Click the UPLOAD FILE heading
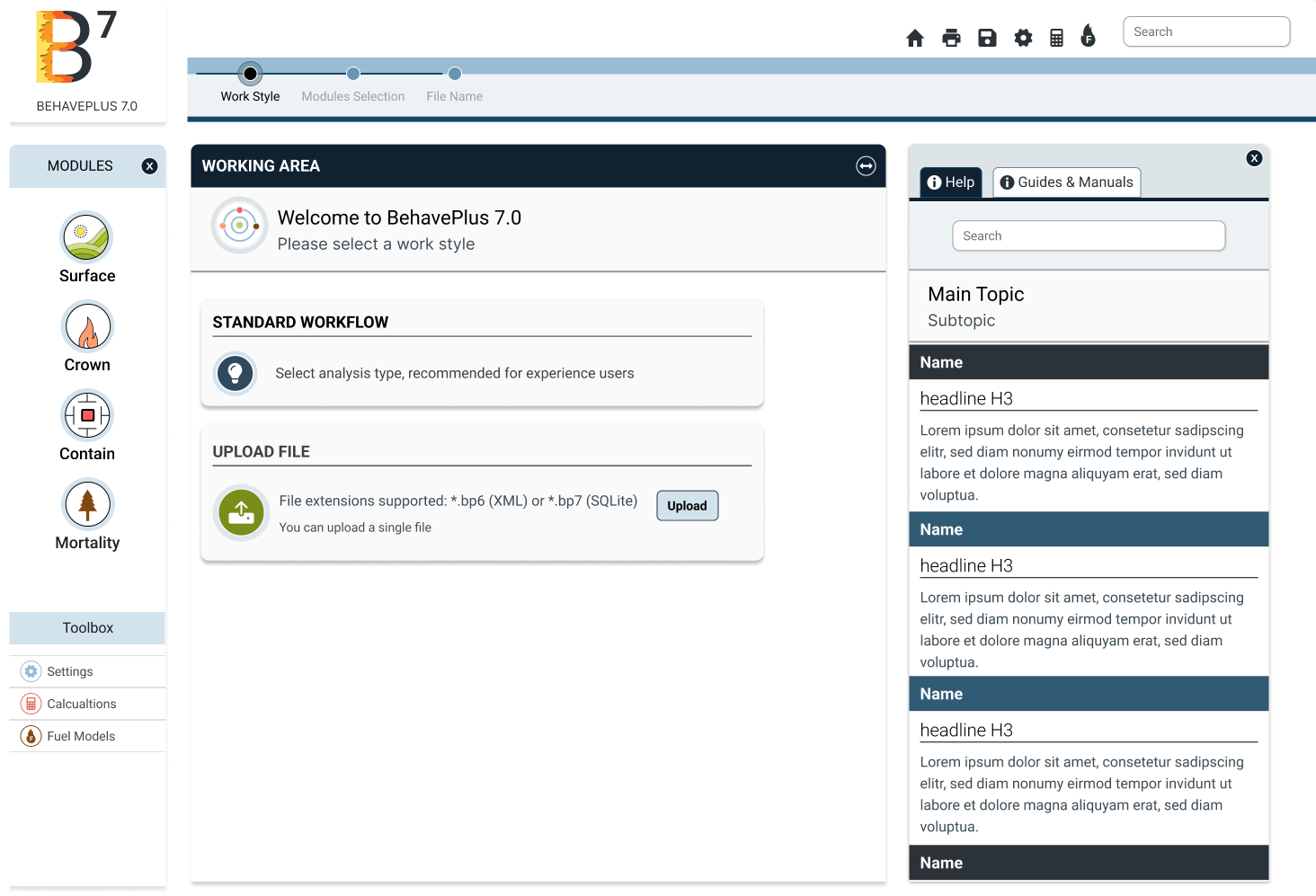The image size is (1316, 896). click(262, 452)
